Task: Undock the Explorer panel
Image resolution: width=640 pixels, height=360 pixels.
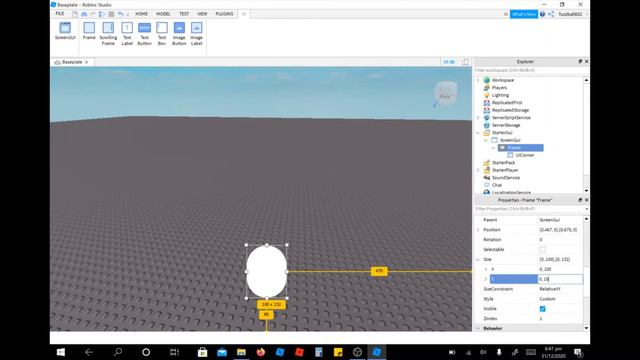Action: pos(580,62)
